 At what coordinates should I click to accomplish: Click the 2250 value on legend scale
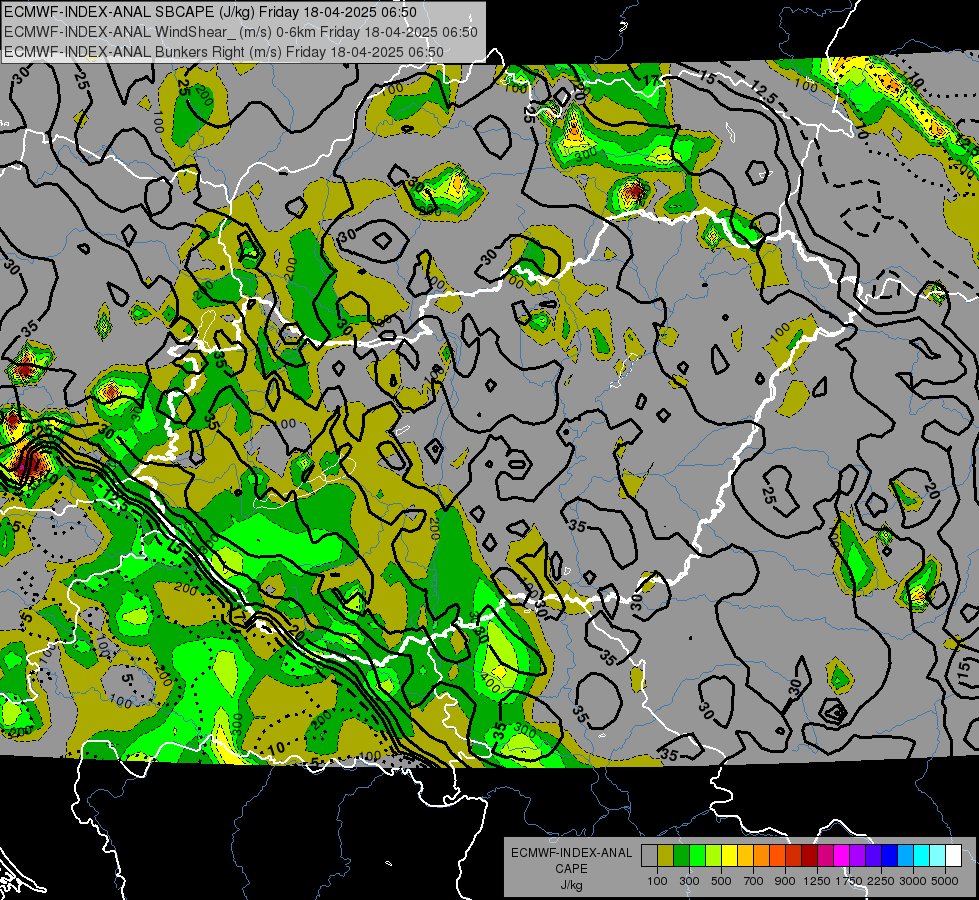click(x=881, y=881)
